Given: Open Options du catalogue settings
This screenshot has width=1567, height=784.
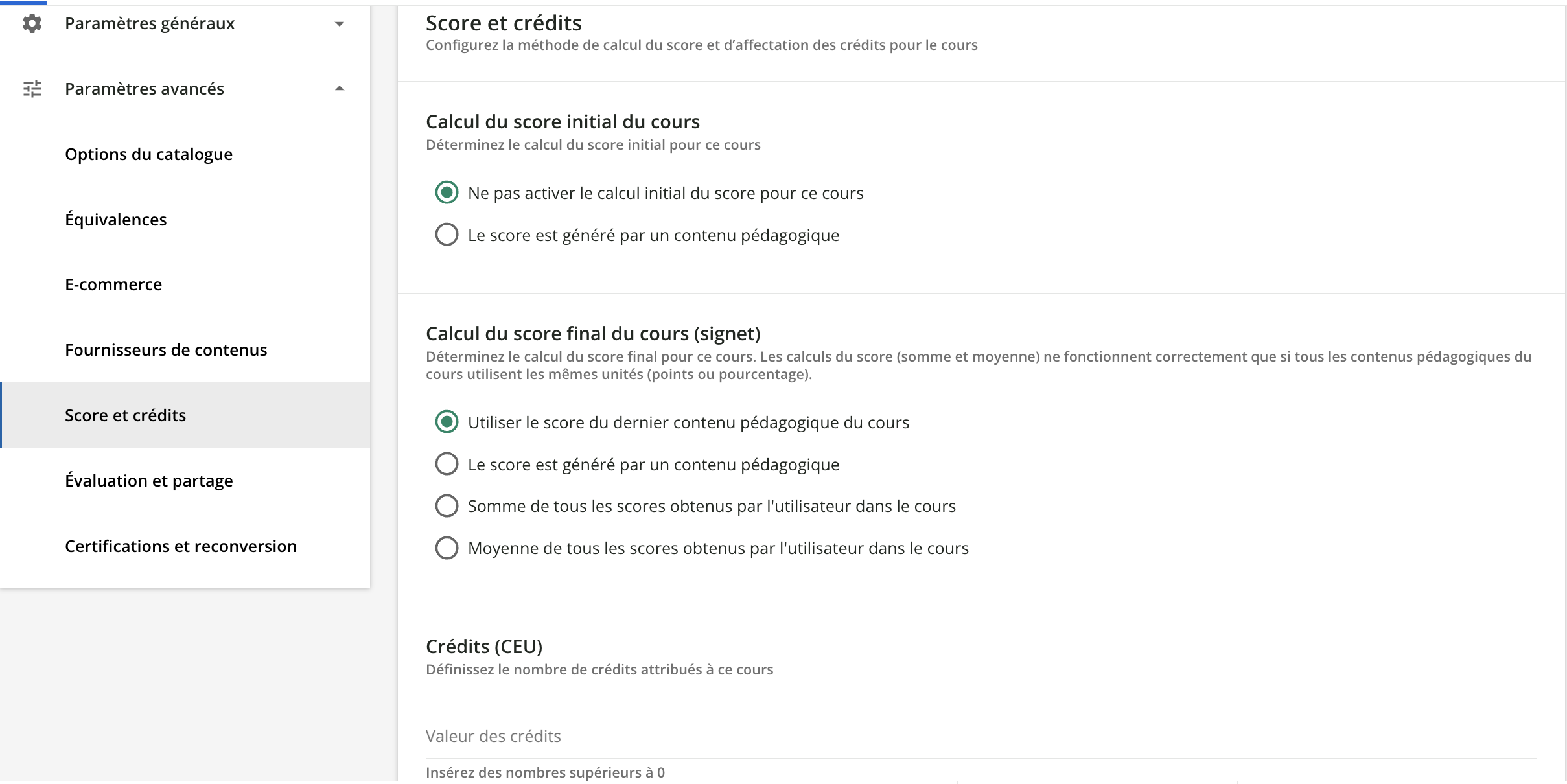Looking at the screenshot, I should tap(148, 154).
